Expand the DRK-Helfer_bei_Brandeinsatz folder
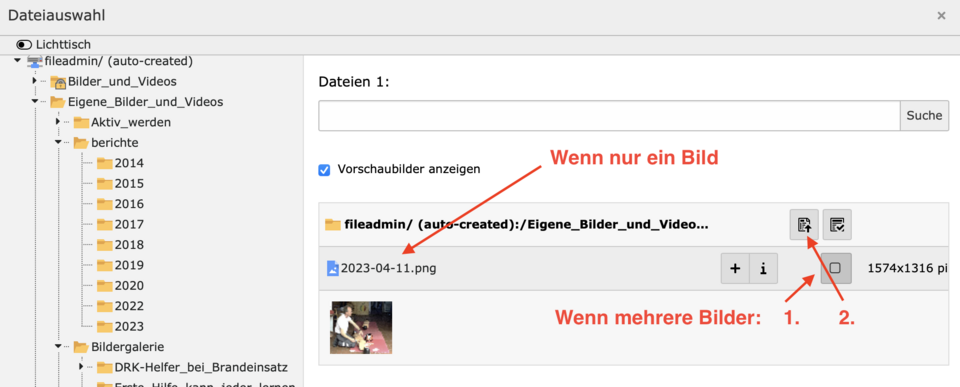Image resolution: width=960 pixels, height=387 pixels. pyautogui.click(x=81, y=367)
